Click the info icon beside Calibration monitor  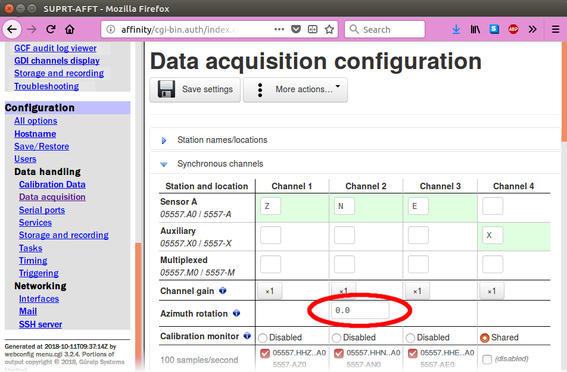click(x=247, y=336)
